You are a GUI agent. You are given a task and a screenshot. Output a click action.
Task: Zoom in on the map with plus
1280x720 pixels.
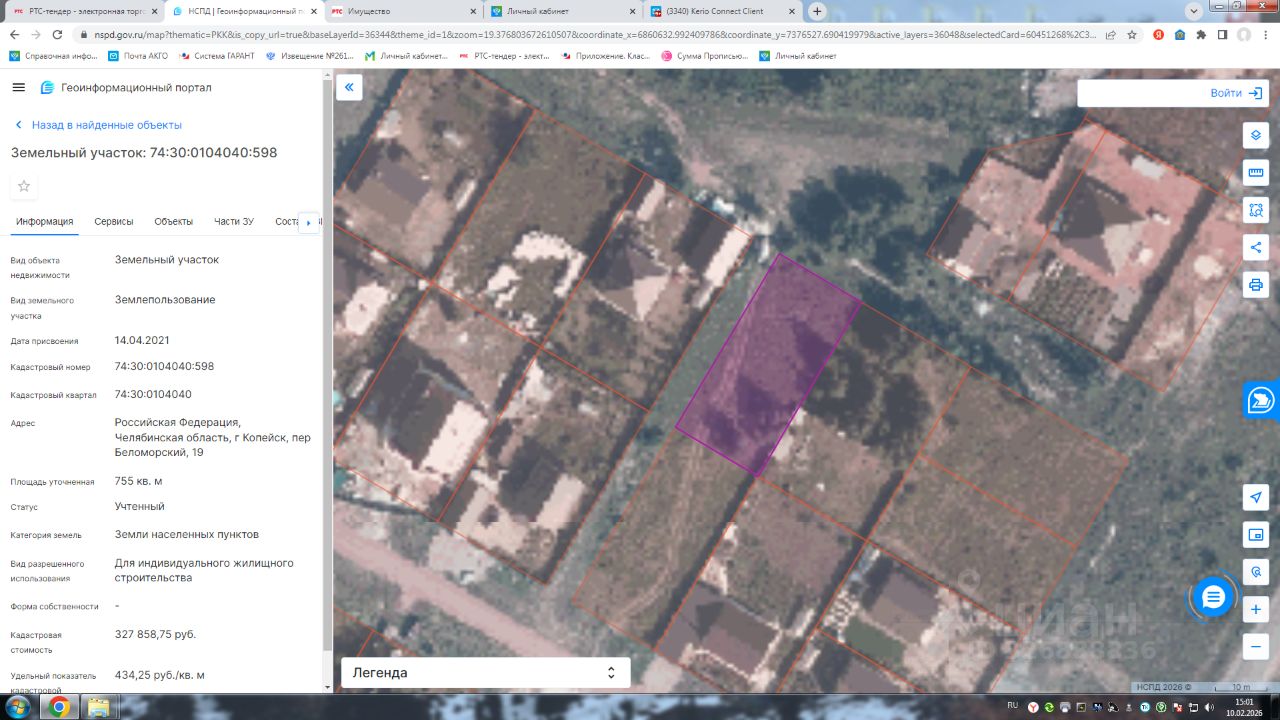(x=1256, y=609)
